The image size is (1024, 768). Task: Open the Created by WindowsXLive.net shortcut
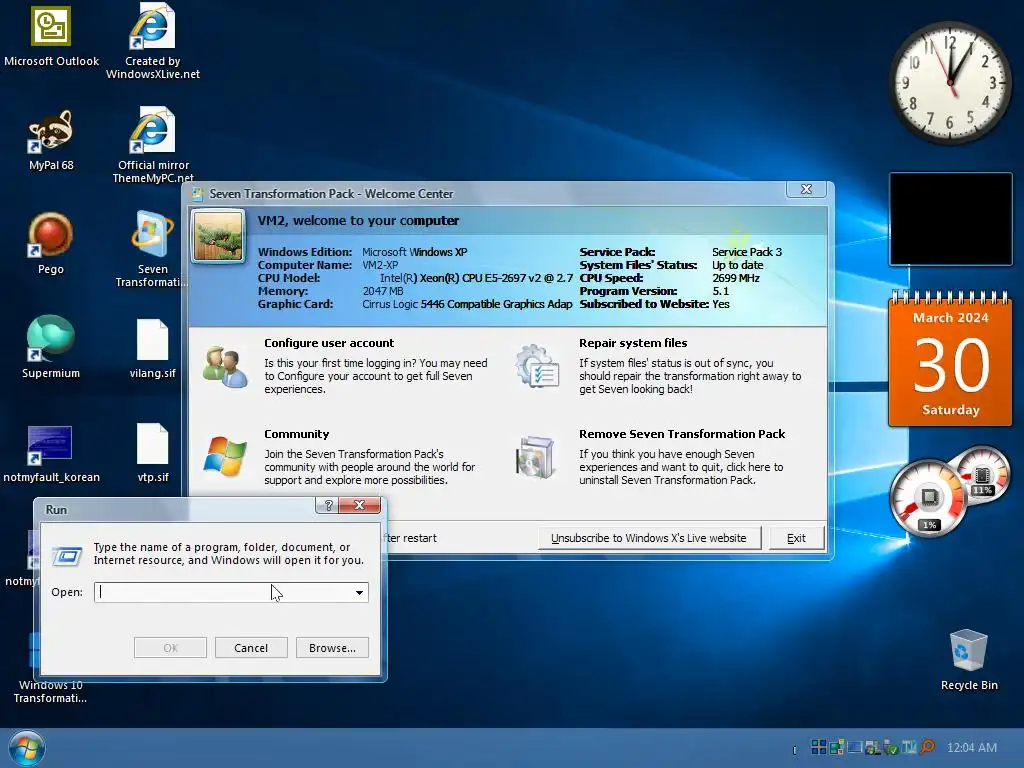(153, 40)
